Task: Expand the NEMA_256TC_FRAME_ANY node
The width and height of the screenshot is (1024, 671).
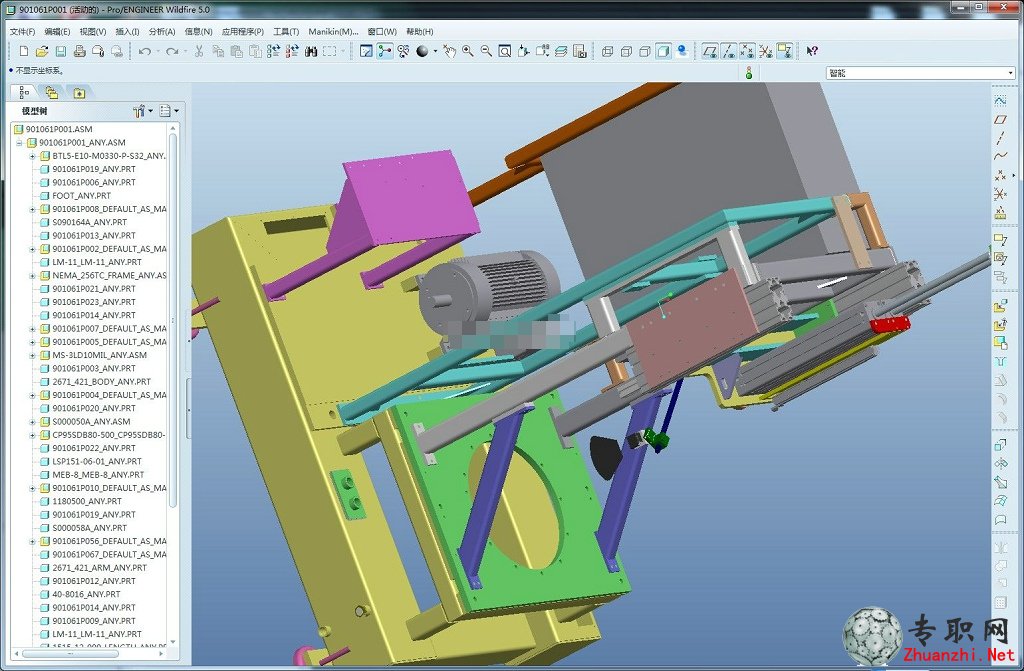Action: 32,276
